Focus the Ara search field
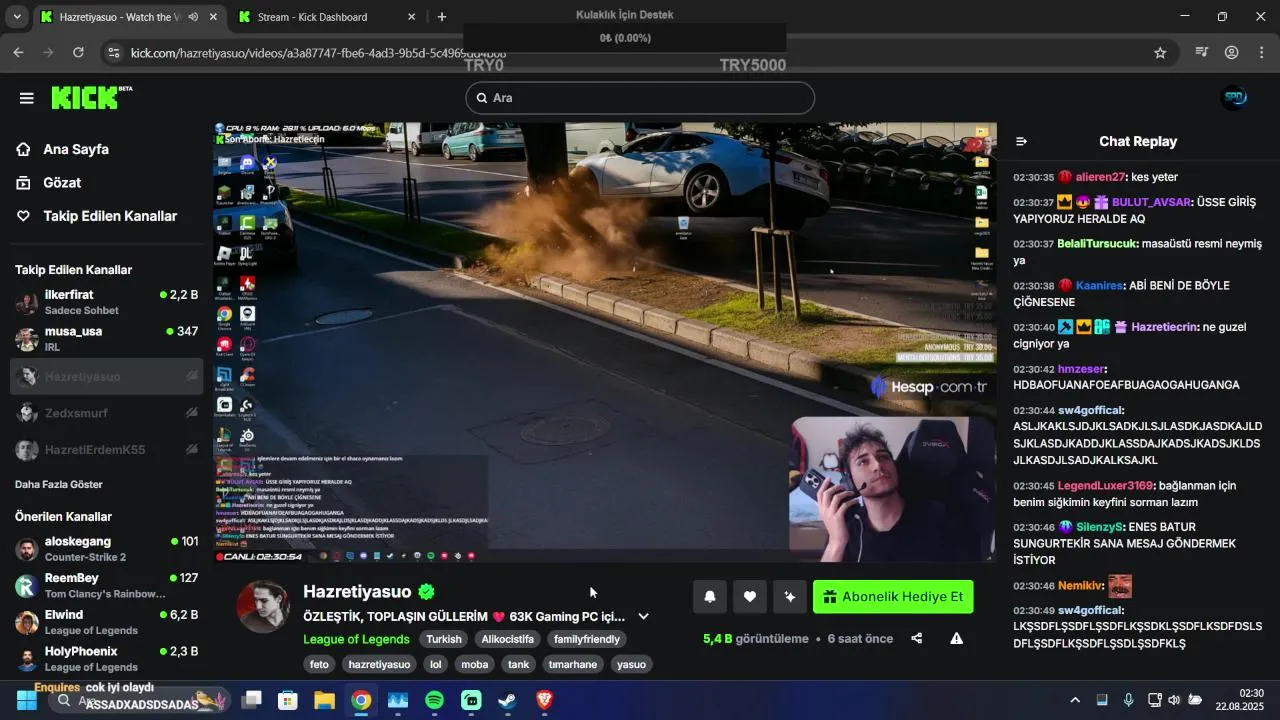This screenshot has width=1280, height=720. 640,98
